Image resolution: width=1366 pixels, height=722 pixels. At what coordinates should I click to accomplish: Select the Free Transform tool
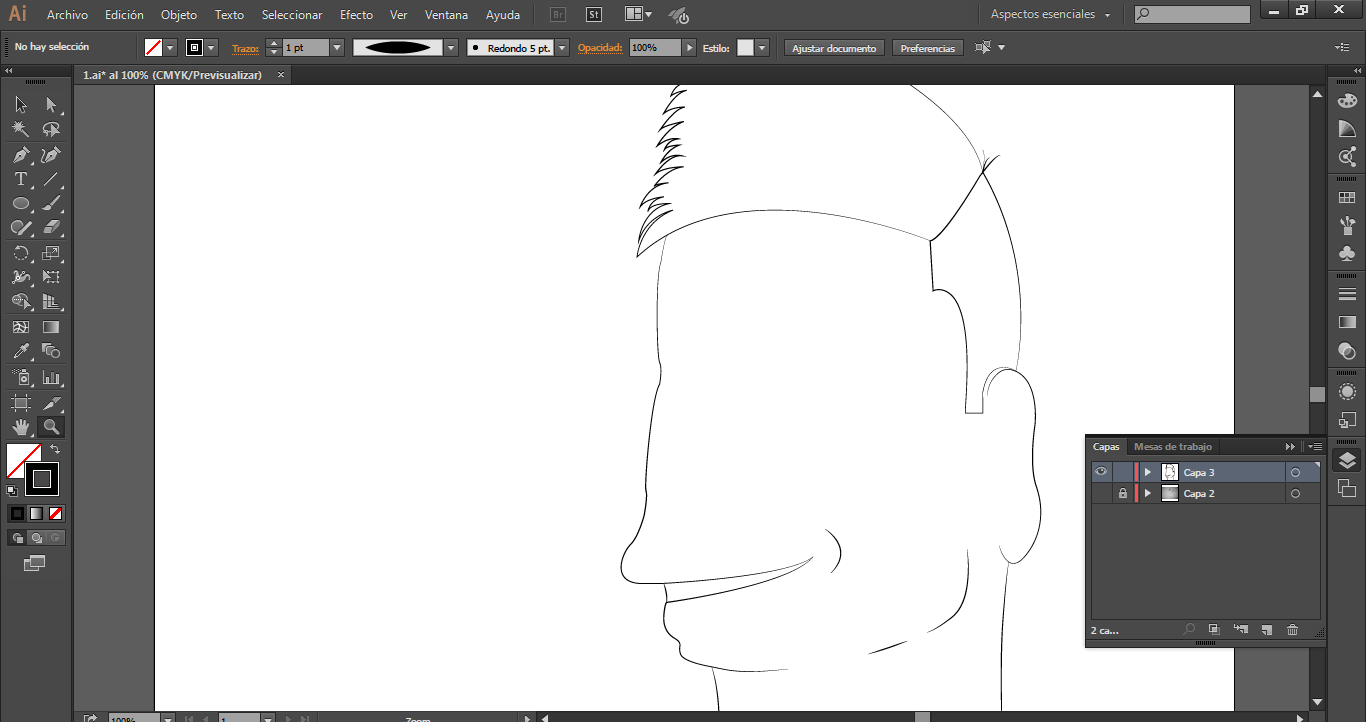point(51,277)
